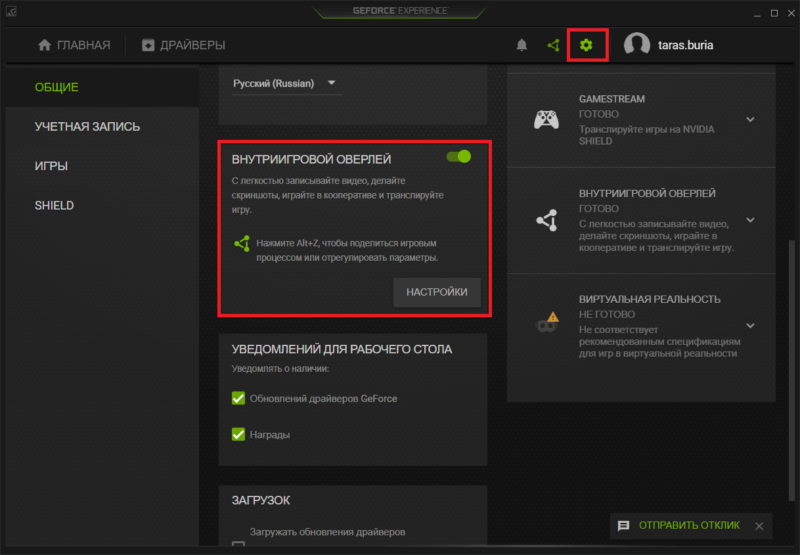Go to the ГЛАВНАЯ tab
Screen dimensions: 800x555
click(x=74, y=45)
